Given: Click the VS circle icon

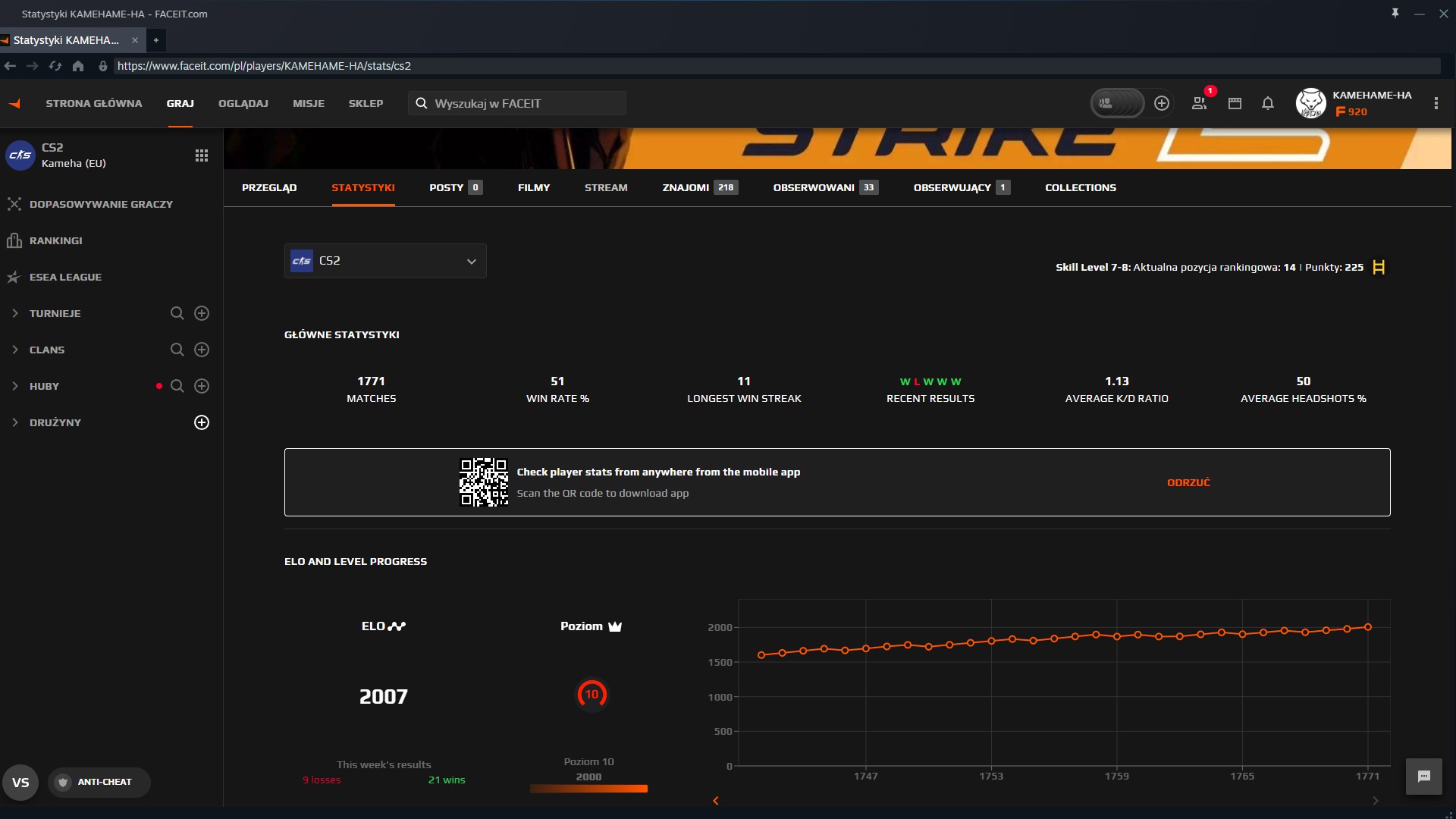Looking at the screenshot, I should click(x=20, y=782).
